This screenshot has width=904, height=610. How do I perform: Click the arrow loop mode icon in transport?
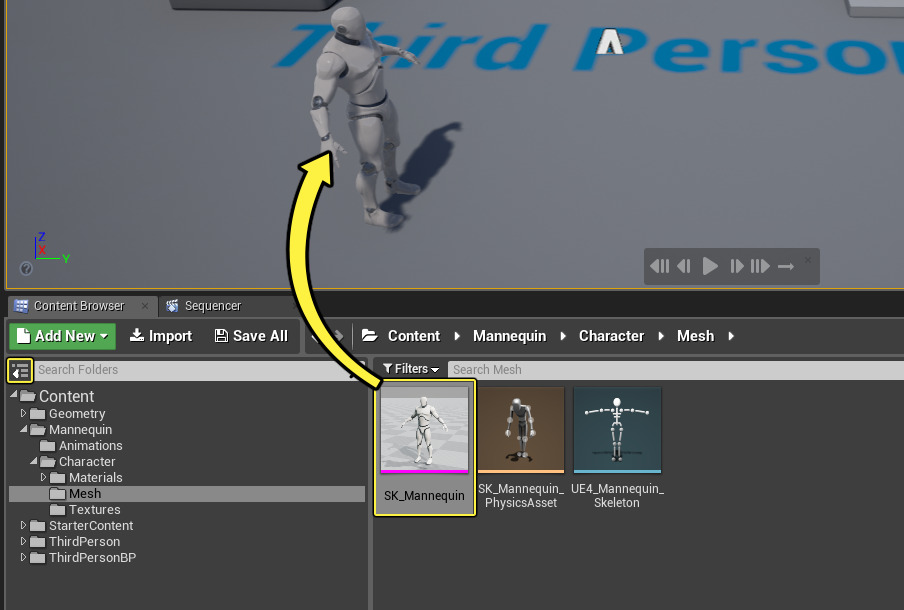[x=786, y=266]
